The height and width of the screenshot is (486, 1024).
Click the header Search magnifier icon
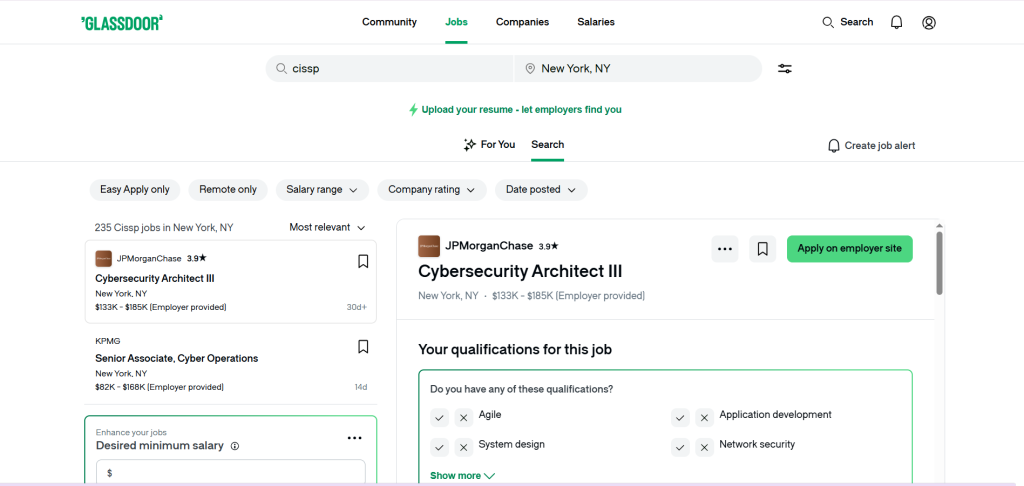tap(827, 22)
